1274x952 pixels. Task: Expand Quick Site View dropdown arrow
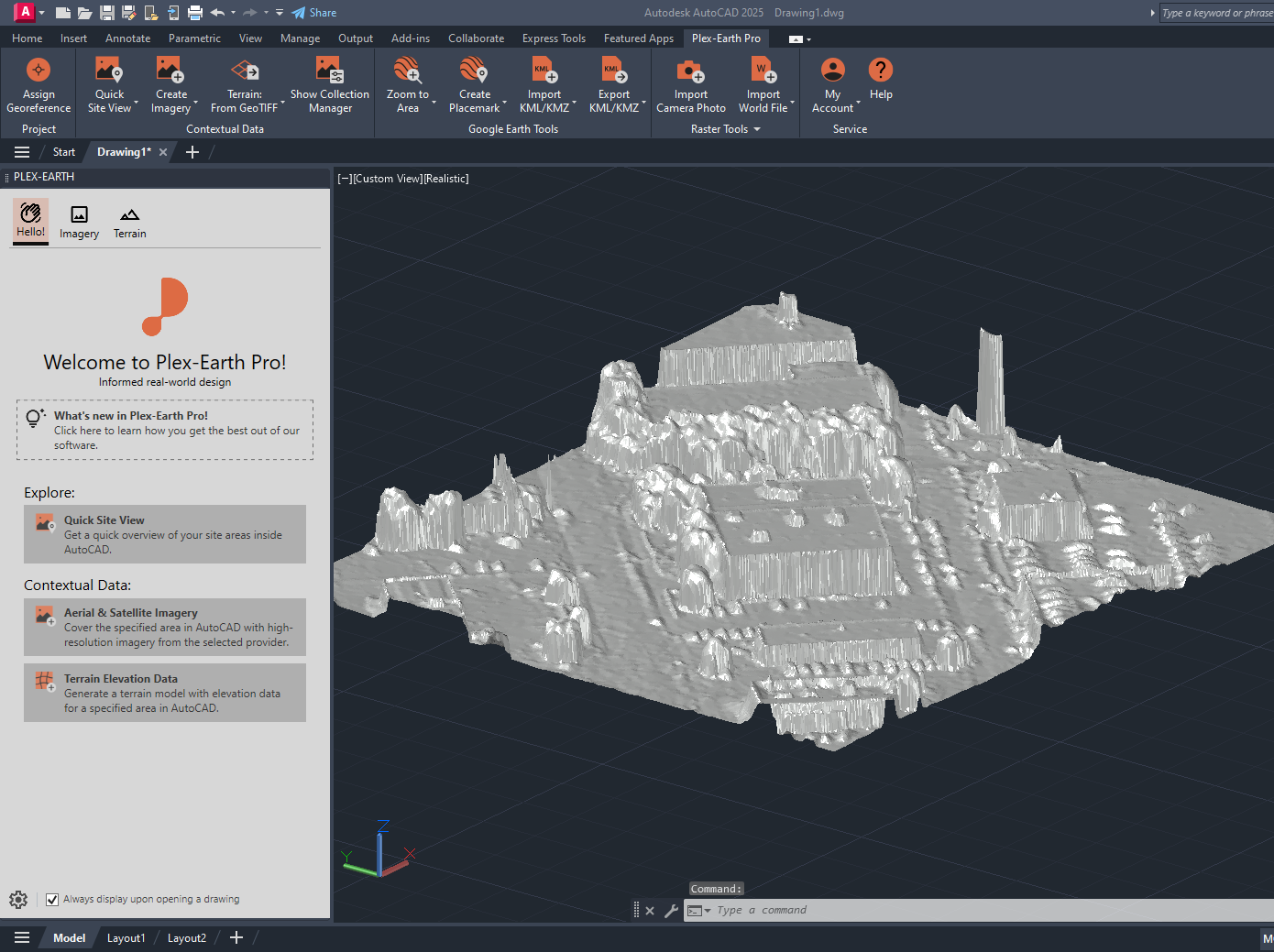(x=136, y=102)
